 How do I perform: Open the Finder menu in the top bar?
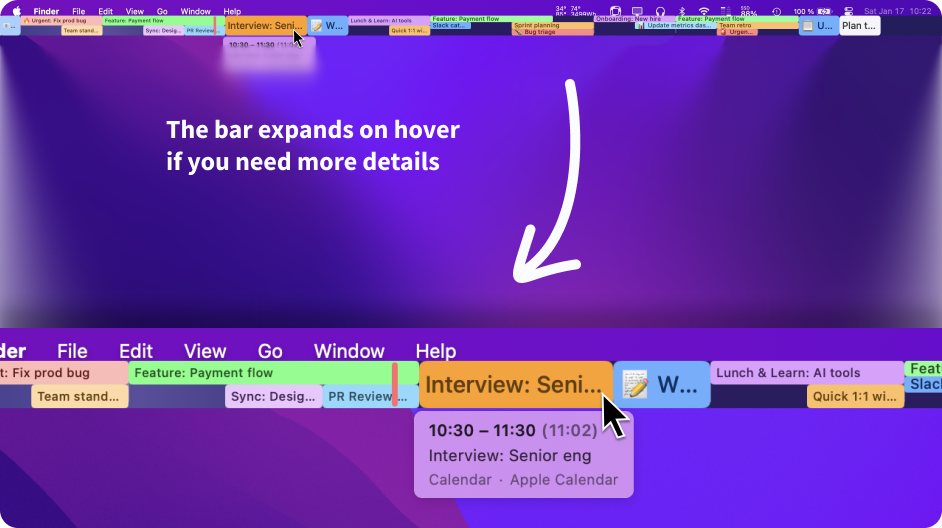46,11
